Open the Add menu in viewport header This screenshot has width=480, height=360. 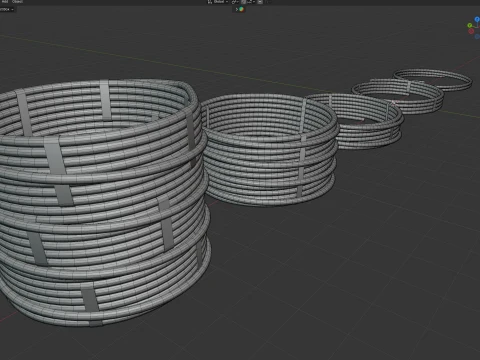(x=5, y=1)
